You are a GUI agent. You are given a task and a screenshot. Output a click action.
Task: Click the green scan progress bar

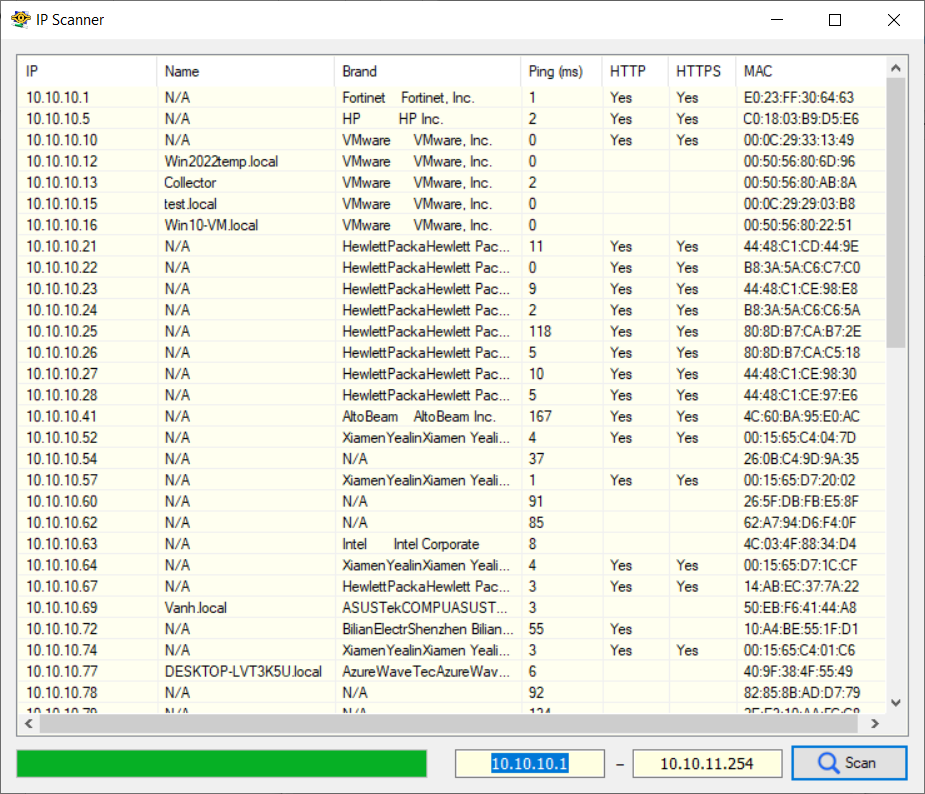coord(221,764)
